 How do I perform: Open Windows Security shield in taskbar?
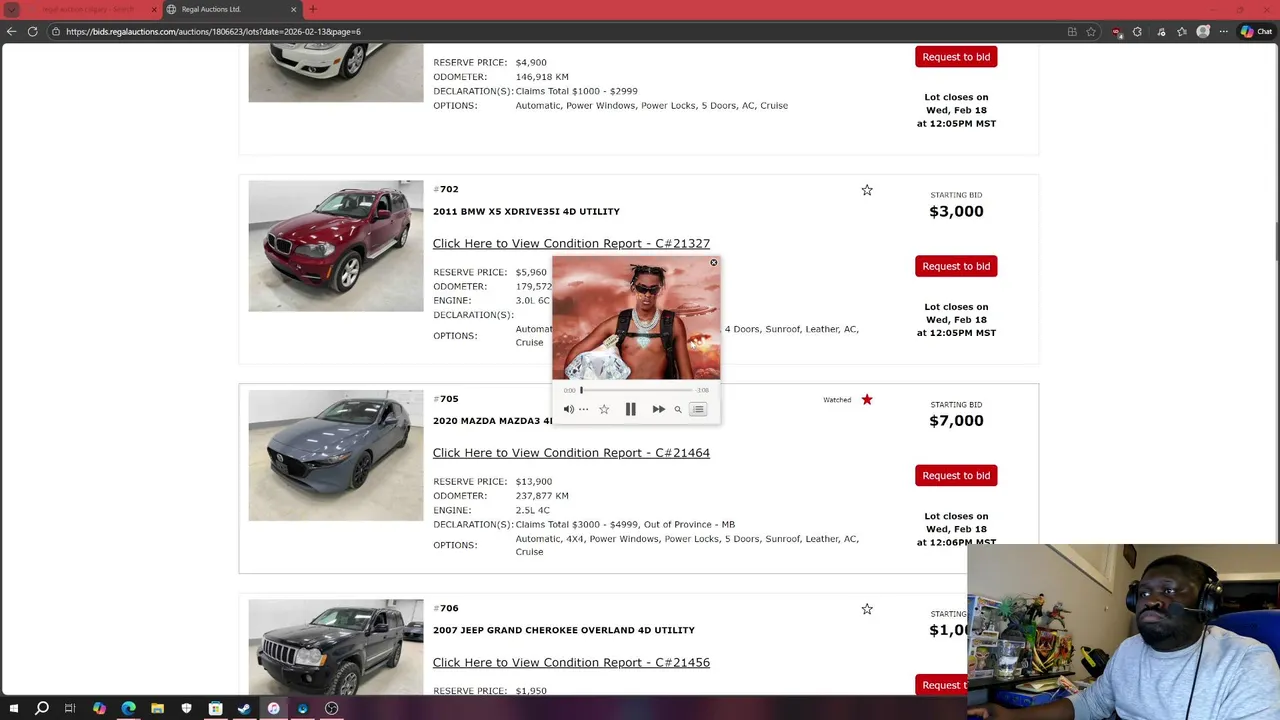pyautogui.click(x=186, y=708)
